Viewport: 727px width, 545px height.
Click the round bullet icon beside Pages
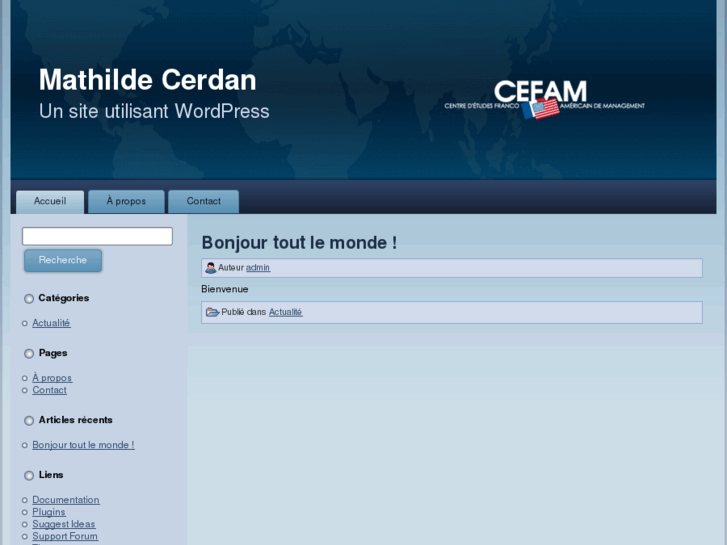point(29,353)
